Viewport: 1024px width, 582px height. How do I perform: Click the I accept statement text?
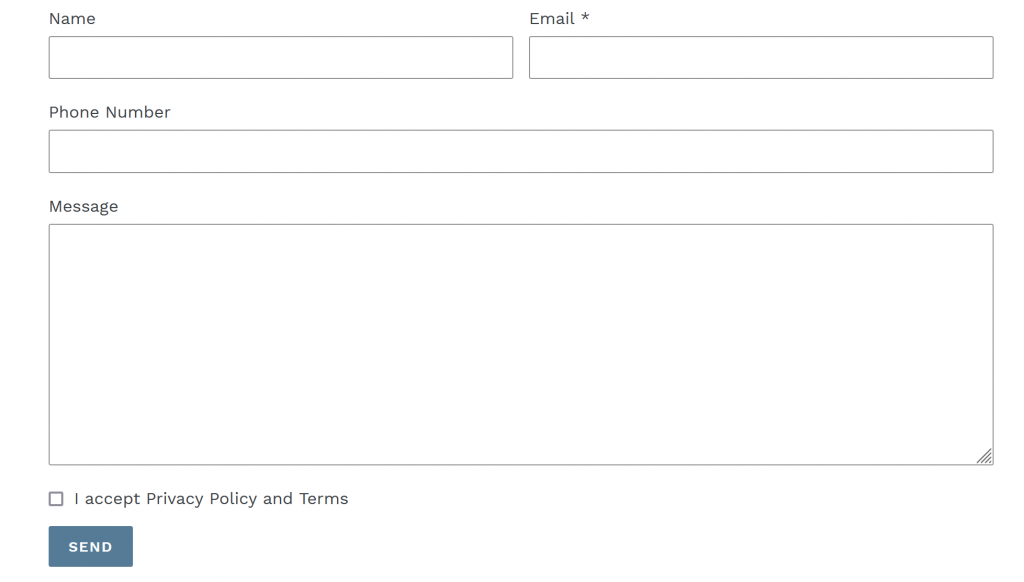click(x=106, y=498)
